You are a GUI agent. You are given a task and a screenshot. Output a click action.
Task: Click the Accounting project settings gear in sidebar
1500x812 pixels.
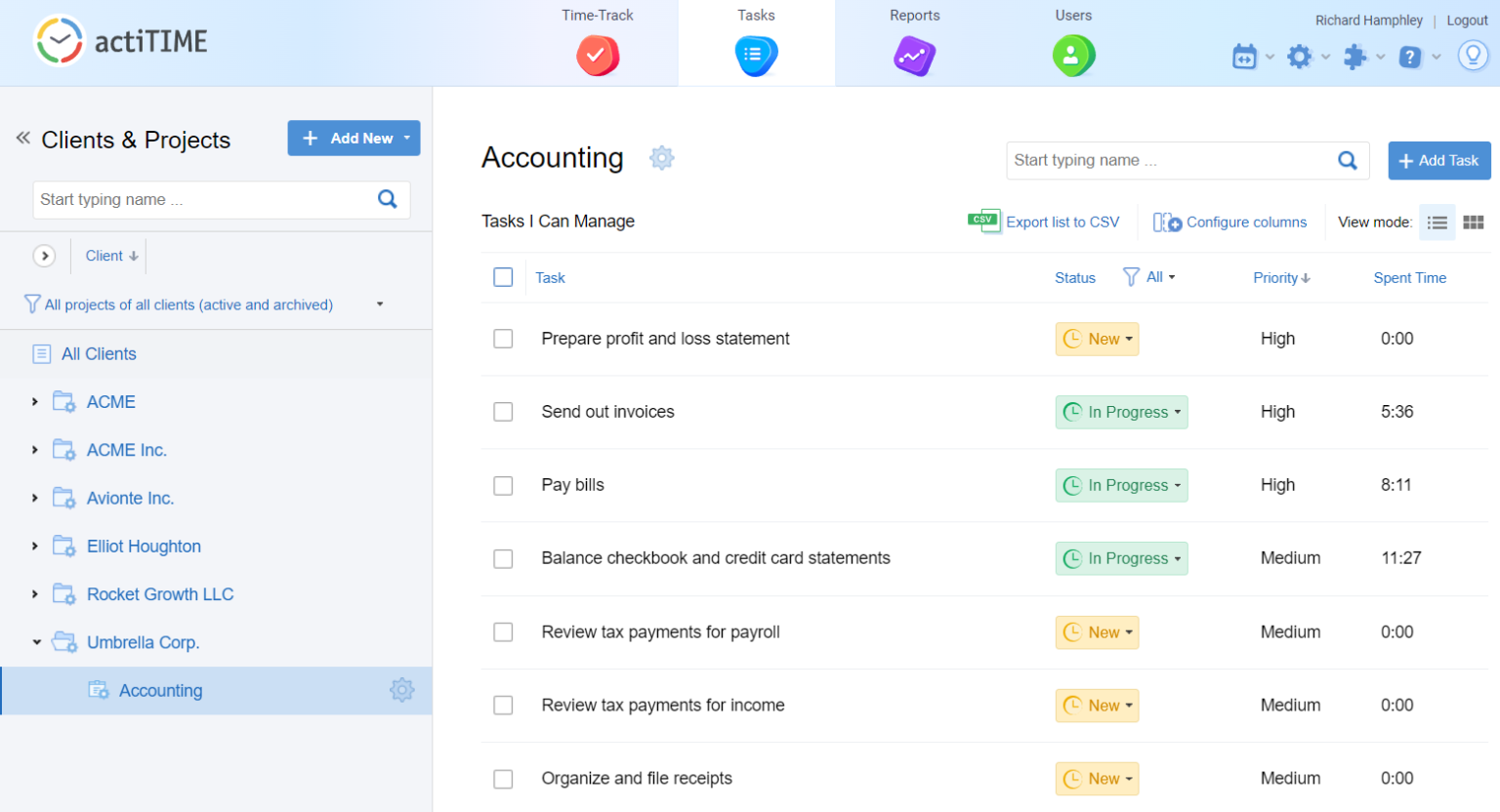pos(401,690)
